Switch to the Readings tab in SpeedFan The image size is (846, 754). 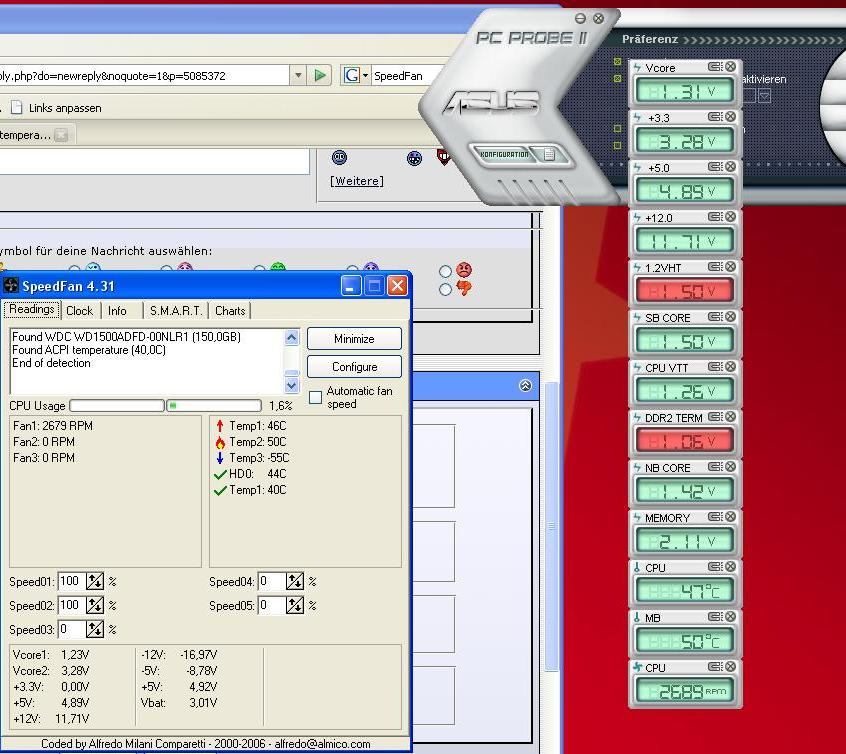coord(32,309)
